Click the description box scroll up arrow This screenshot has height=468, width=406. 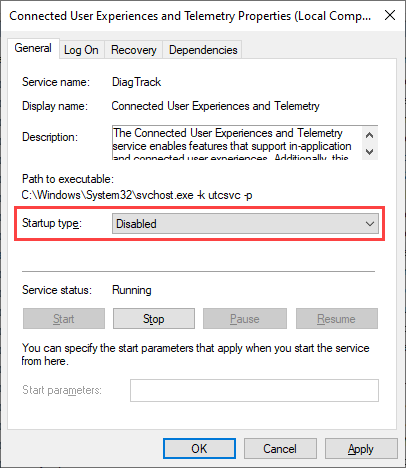pyautogui.click(x=369, y=135)
